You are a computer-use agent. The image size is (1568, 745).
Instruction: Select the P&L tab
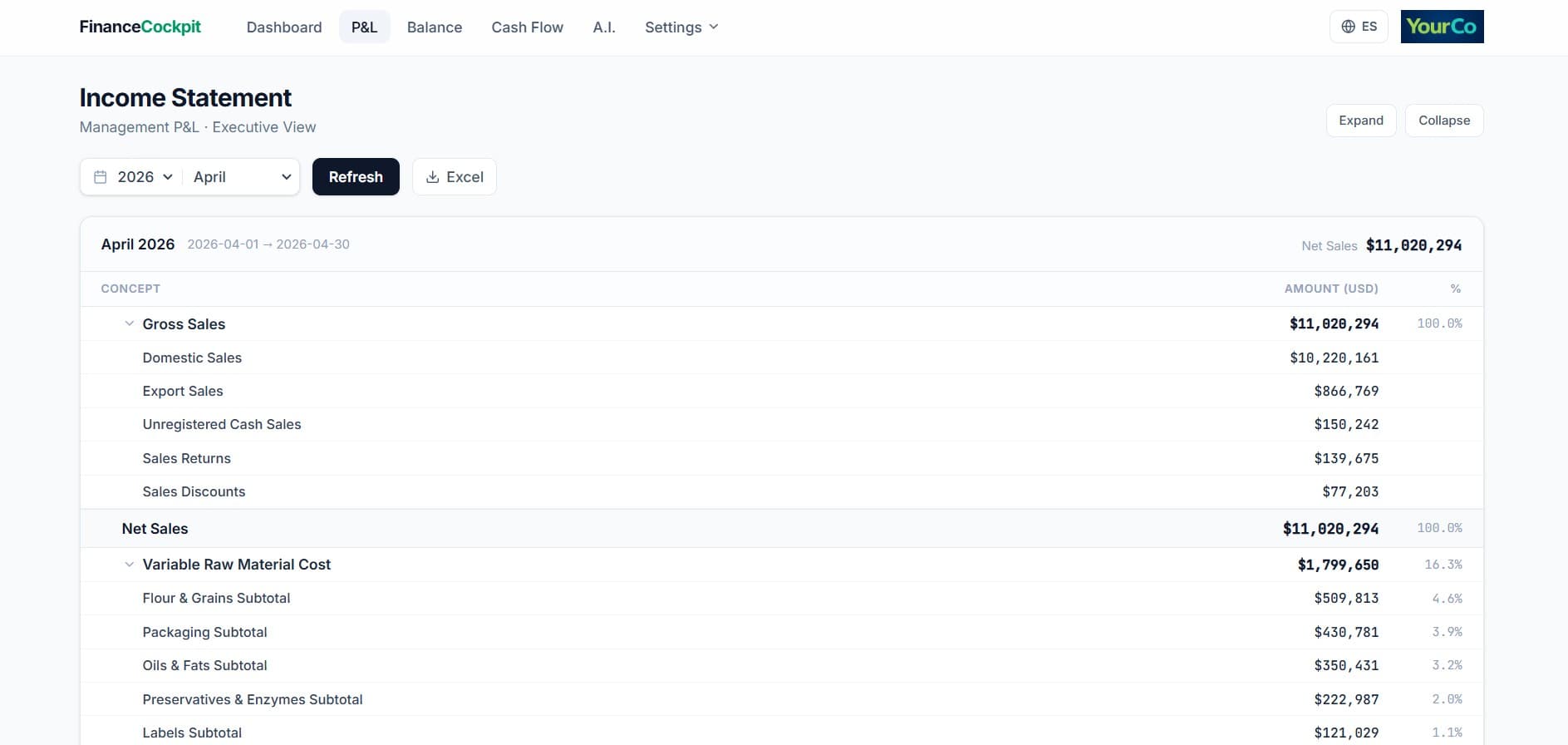tap(364, 27)
